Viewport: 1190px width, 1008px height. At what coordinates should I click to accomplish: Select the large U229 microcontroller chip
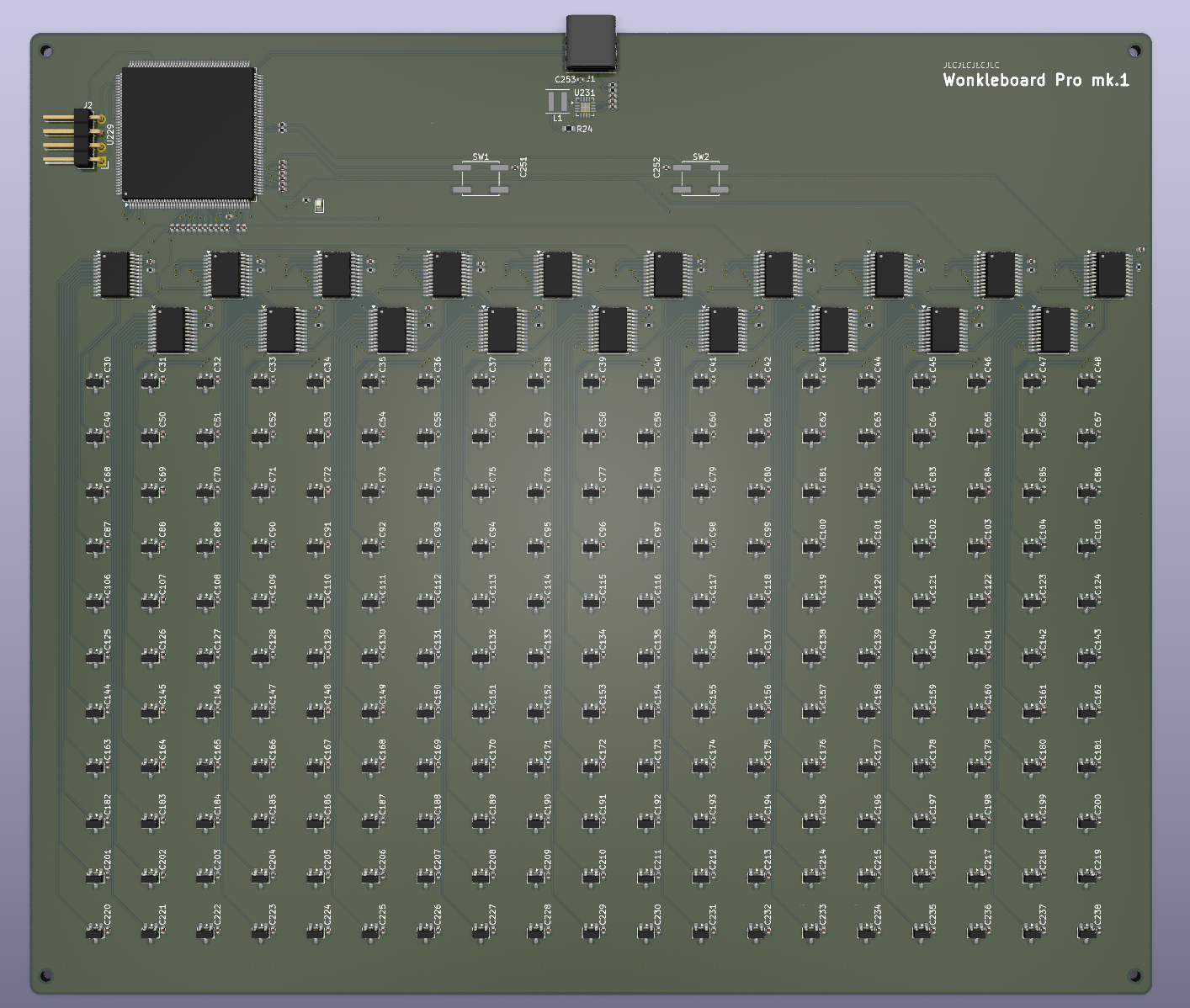coord(189,134)
